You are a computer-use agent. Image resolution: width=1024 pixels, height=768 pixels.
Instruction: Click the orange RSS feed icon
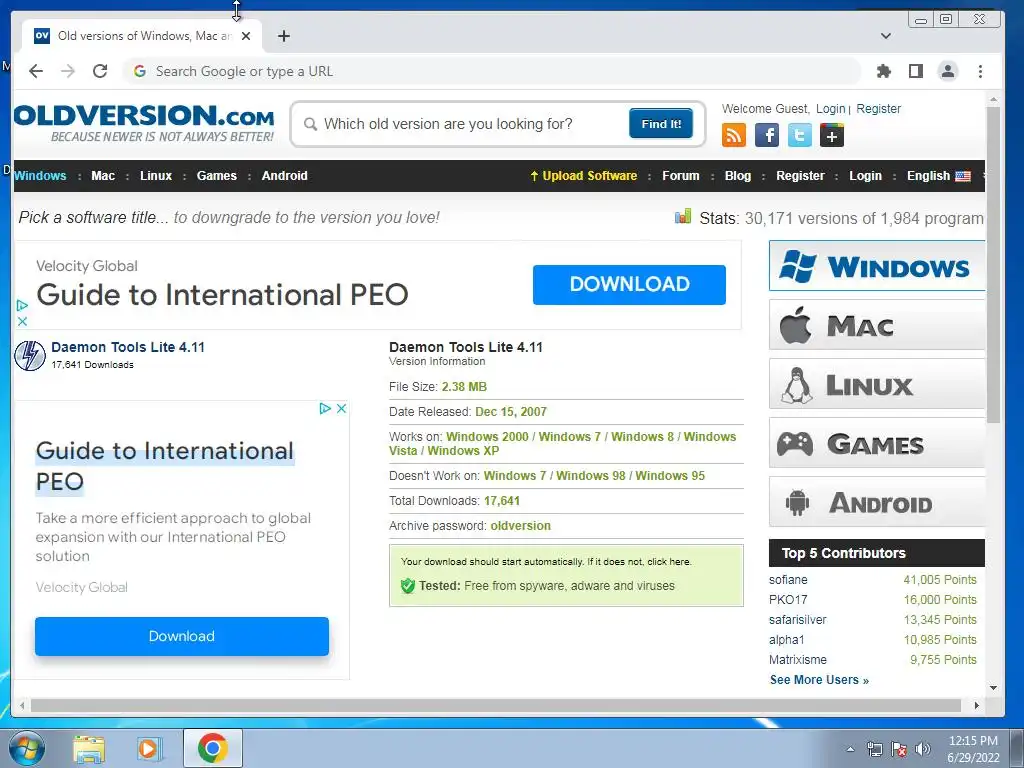[733, 135]
